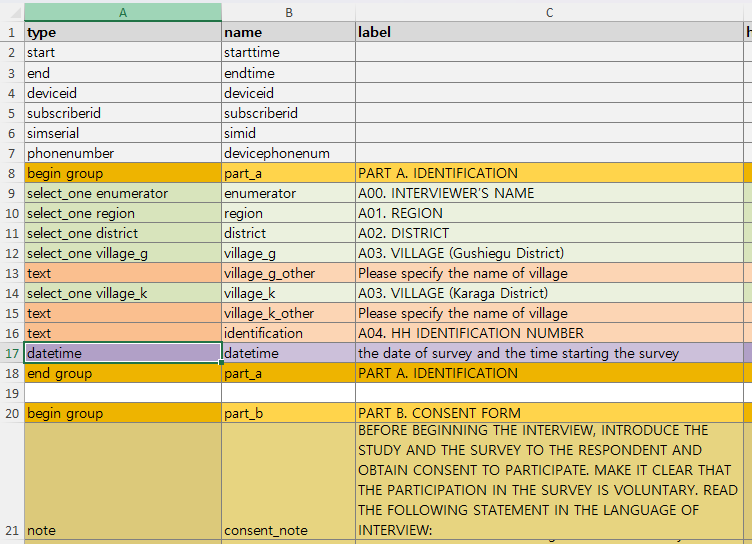
Task: Select 'part_b' cell
Action: (x=289, y=413)
